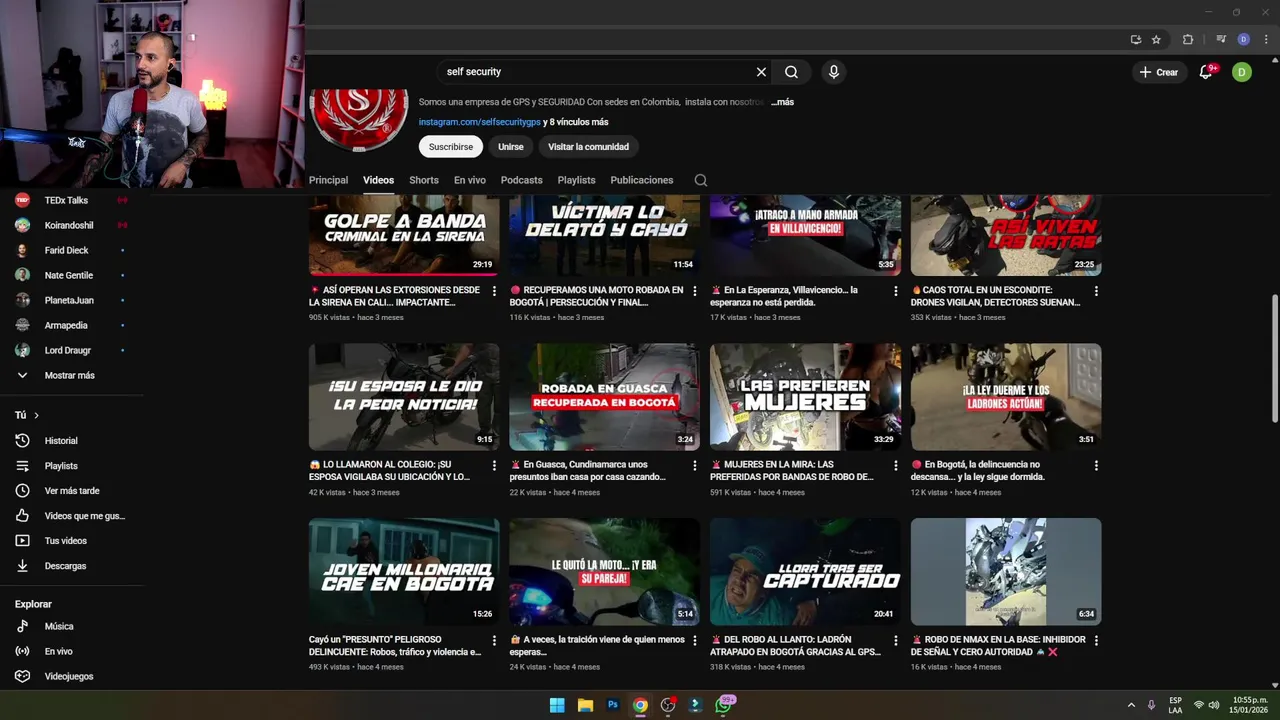Image resolution: width=1280 pixels, height=720 pixels.
Task: Open the En vivo channel tab
Action: [x=470, y=180]
